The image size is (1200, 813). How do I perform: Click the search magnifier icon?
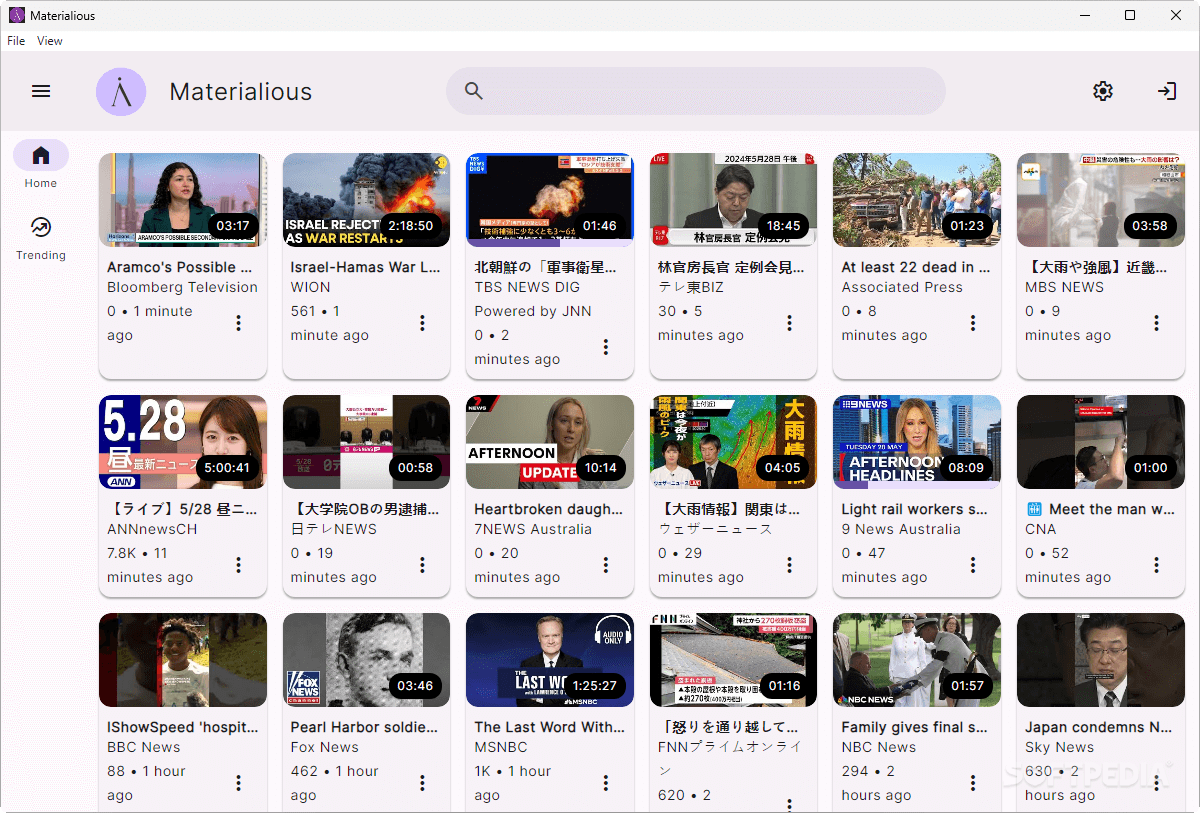474,91
